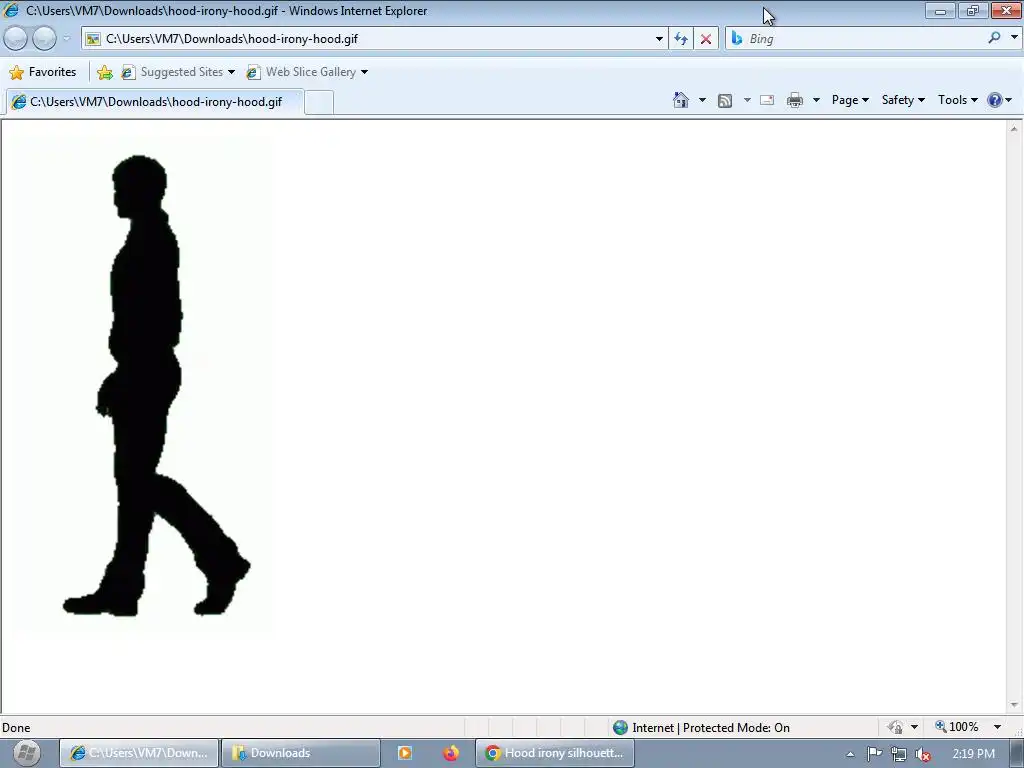Expand the Print options dropdown arrow
The height and width of the screenshot is (768, 1024).
pyautogui.click(x=816, y=100)
